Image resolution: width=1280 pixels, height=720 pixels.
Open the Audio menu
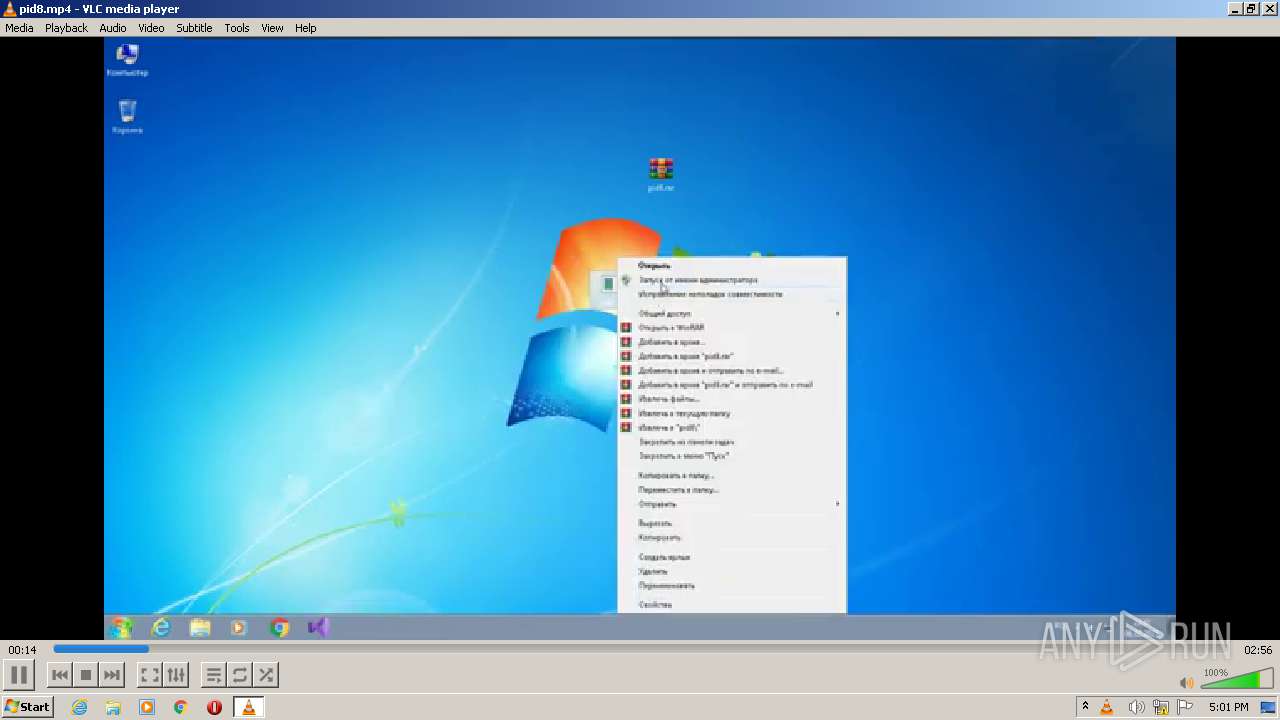coord(113,28)
